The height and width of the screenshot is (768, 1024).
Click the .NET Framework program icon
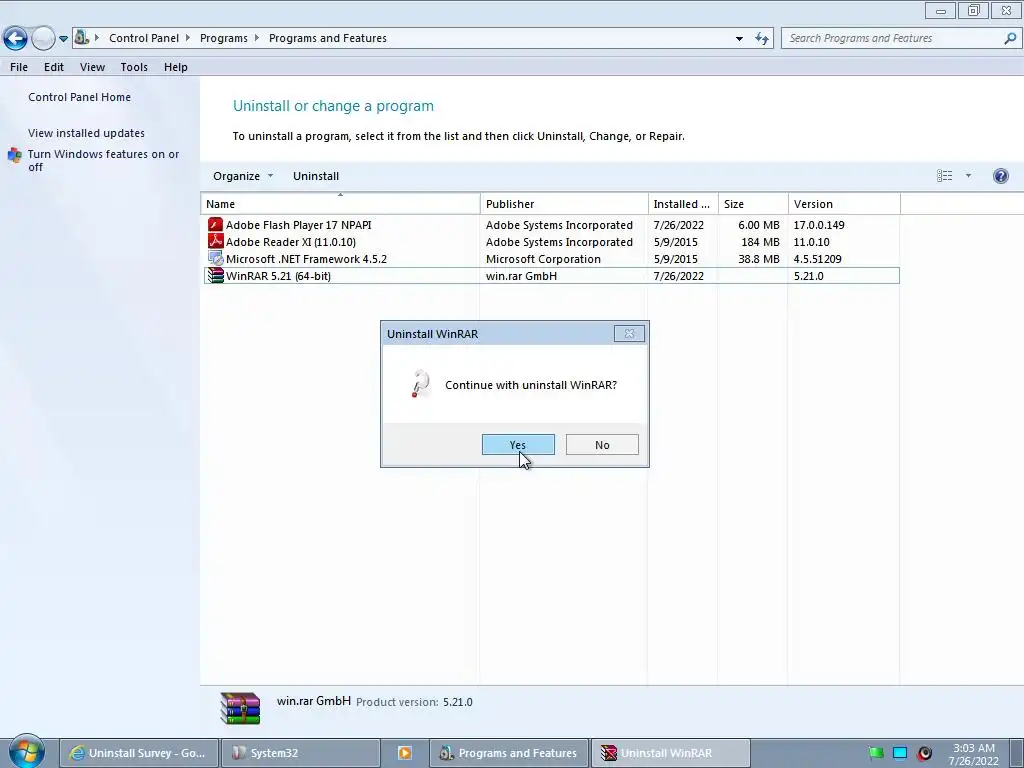215,259
